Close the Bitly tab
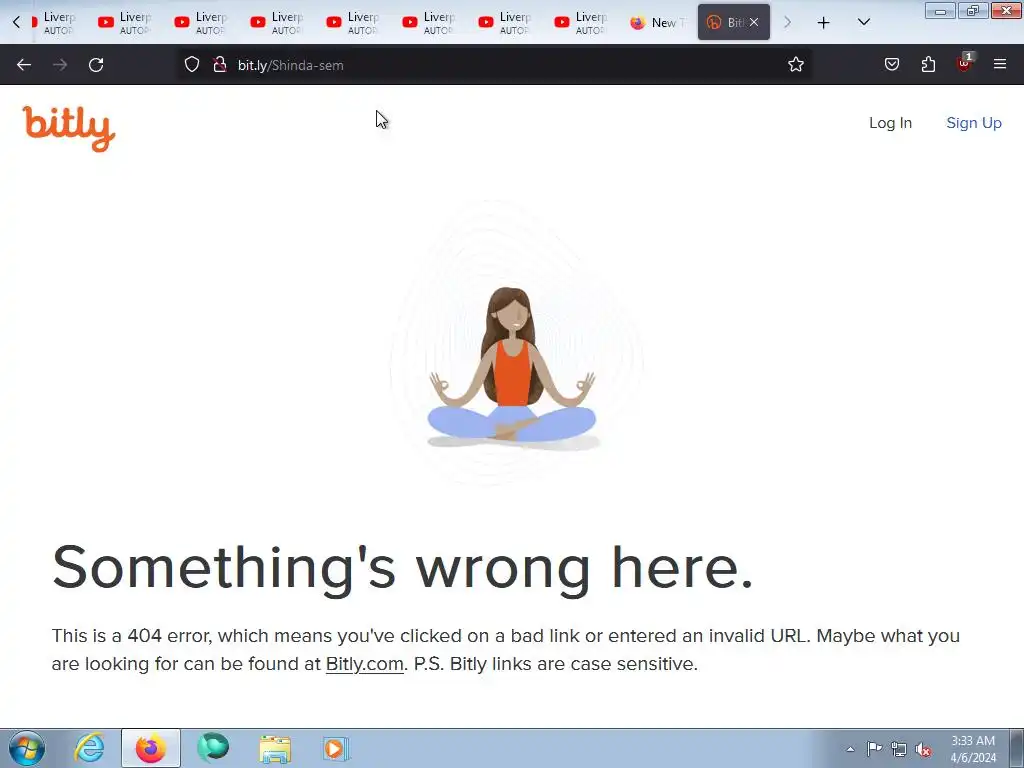This screenshot has width=1024, height=768. pyautogui.click(x=754, y=22)
